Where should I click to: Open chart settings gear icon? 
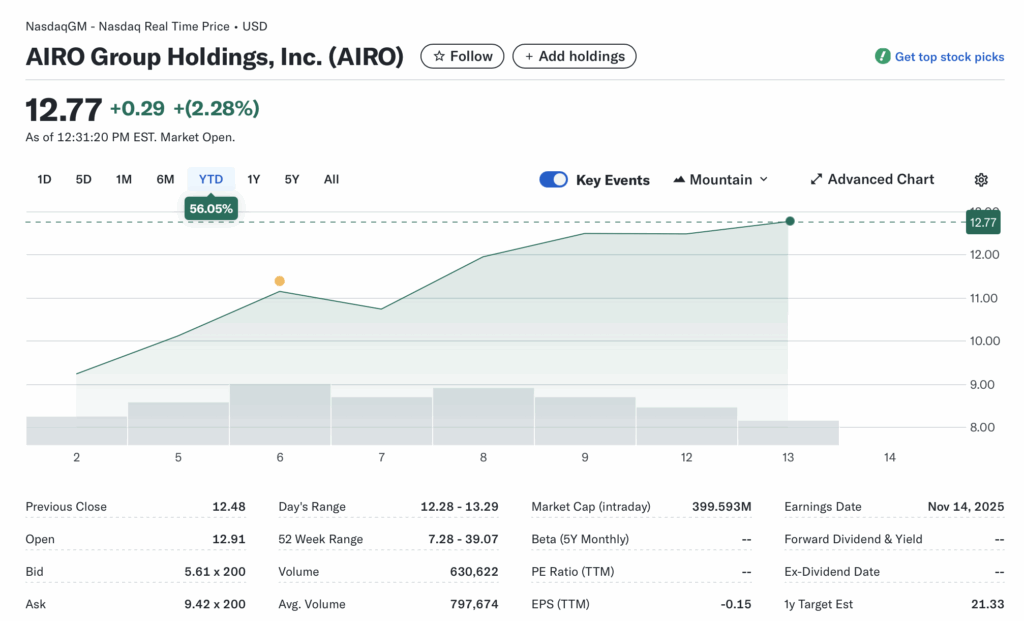[981, 180]
